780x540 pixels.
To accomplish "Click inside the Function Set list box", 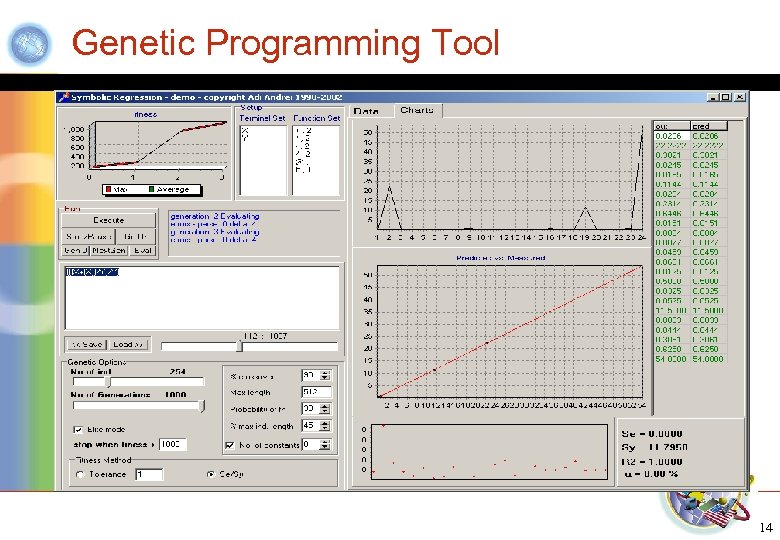I will tap(316, 160).
